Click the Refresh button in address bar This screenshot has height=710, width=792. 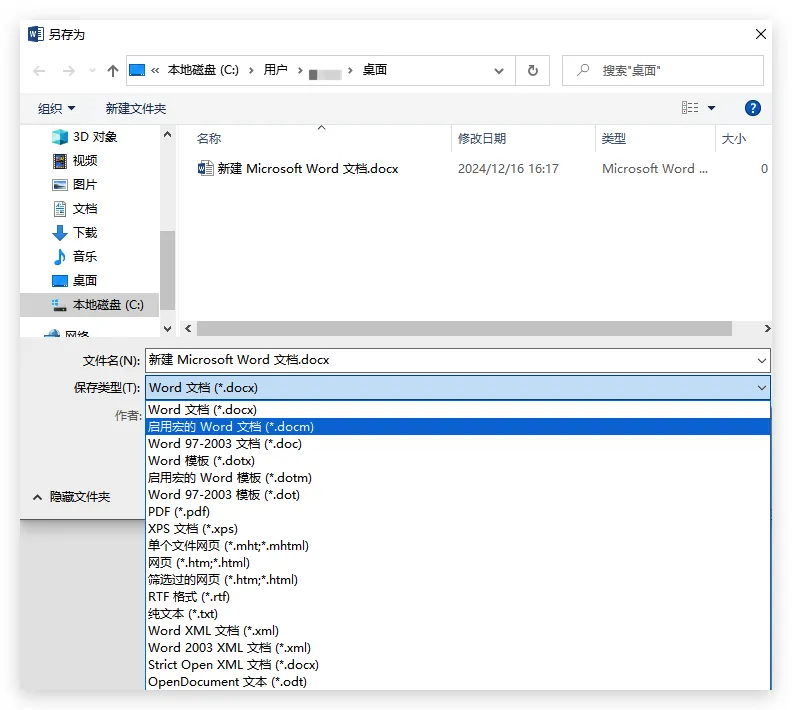(532, 71)
